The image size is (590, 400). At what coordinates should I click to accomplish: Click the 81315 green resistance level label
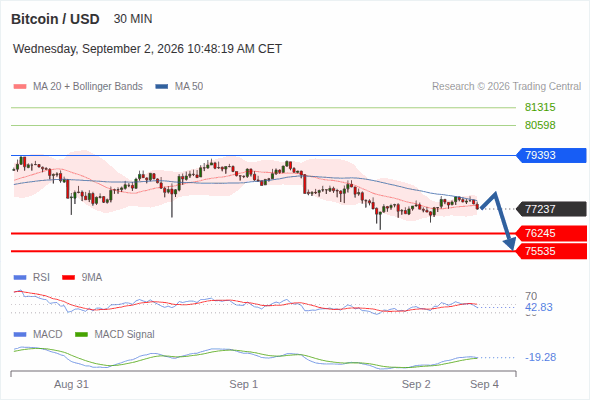coord(540,108)
